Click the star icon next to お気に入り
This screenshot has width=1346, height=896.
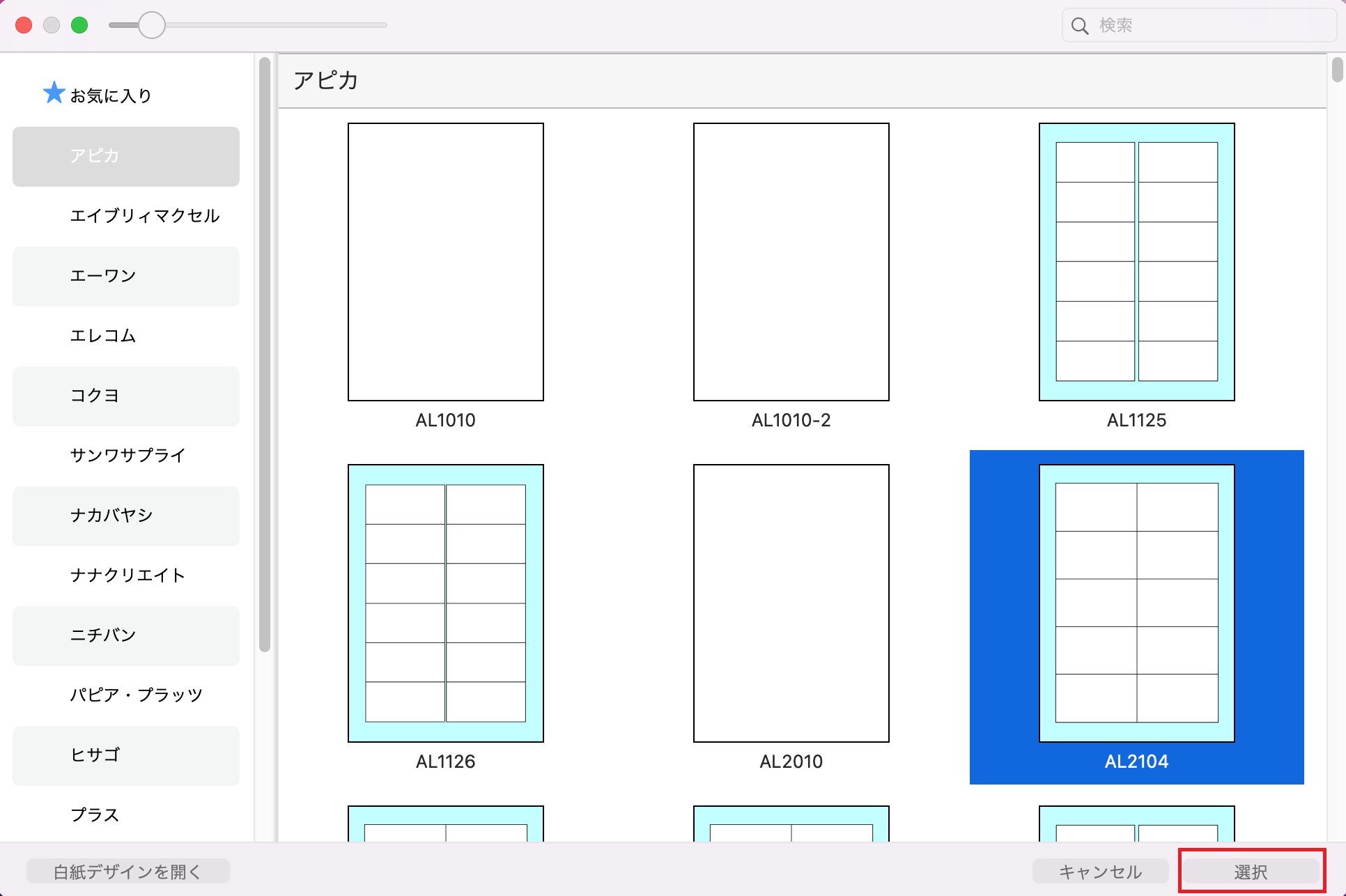54,93
